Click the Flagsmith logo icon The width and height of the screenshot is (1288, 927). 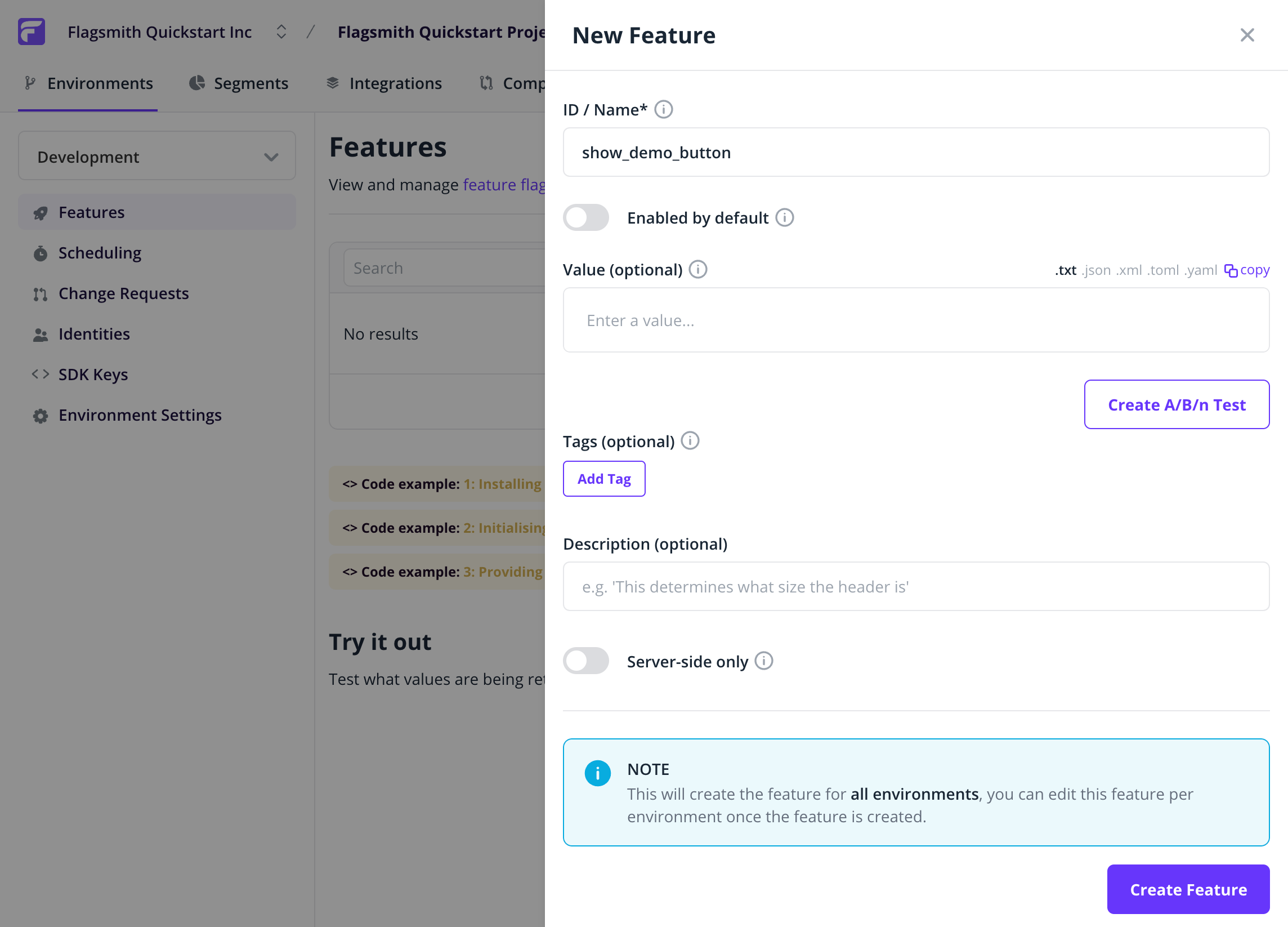(x=31, y=32)
